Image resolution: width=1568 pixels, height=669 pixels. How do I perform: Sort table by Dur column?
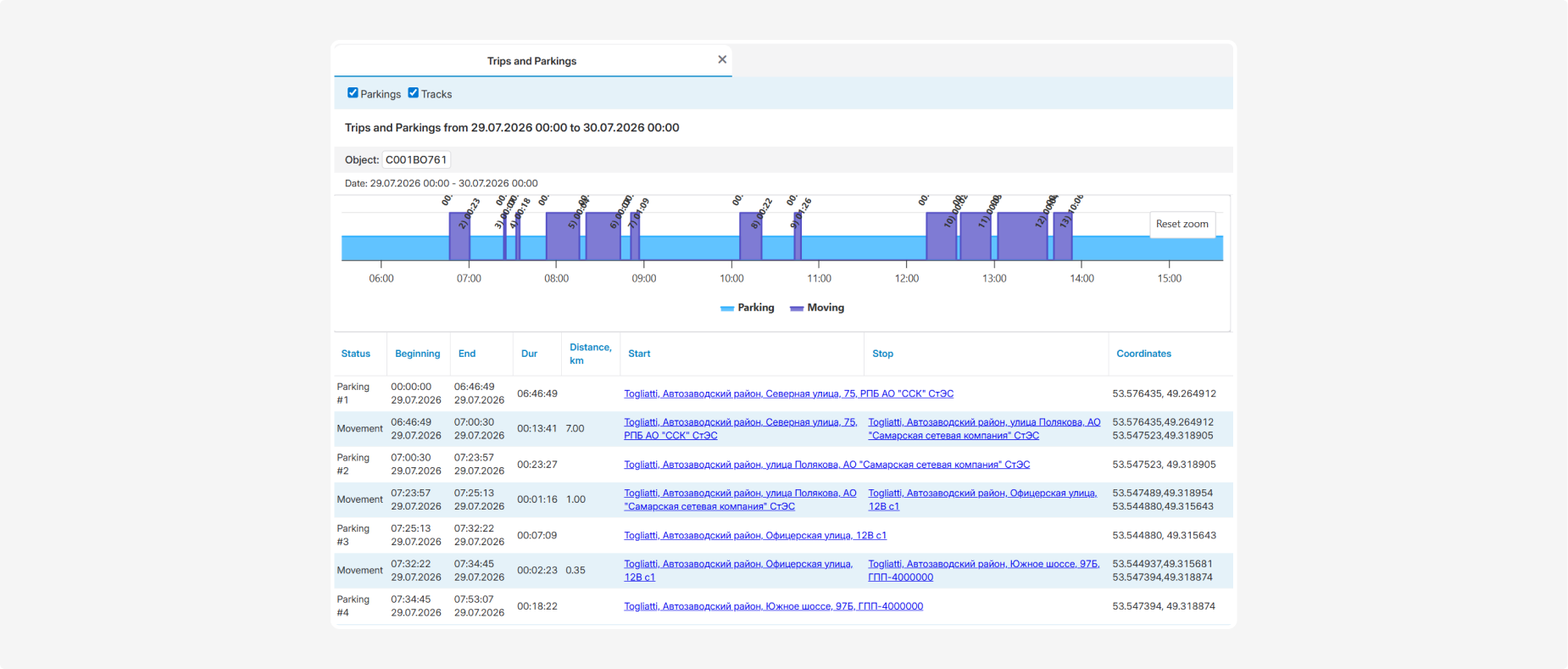click(529, 354)
